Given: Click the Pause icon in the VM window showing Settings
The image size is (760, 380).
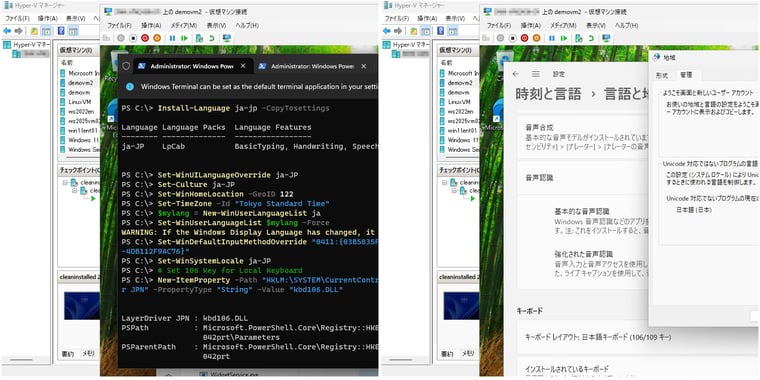Looking at the screenshot, I should coord(553,38).
